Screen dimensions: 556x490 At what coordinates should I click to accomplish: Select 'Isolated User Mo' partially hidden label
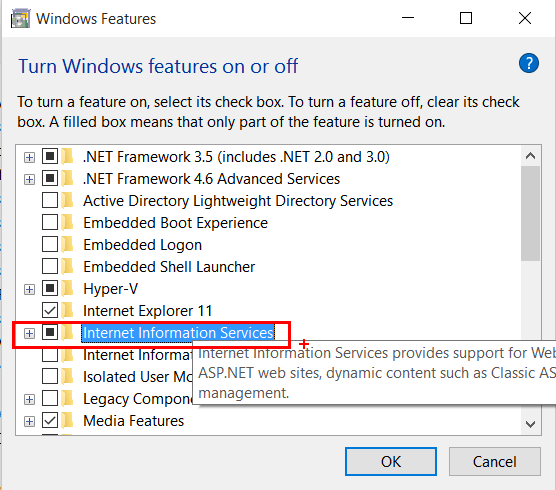coord(138,377)
